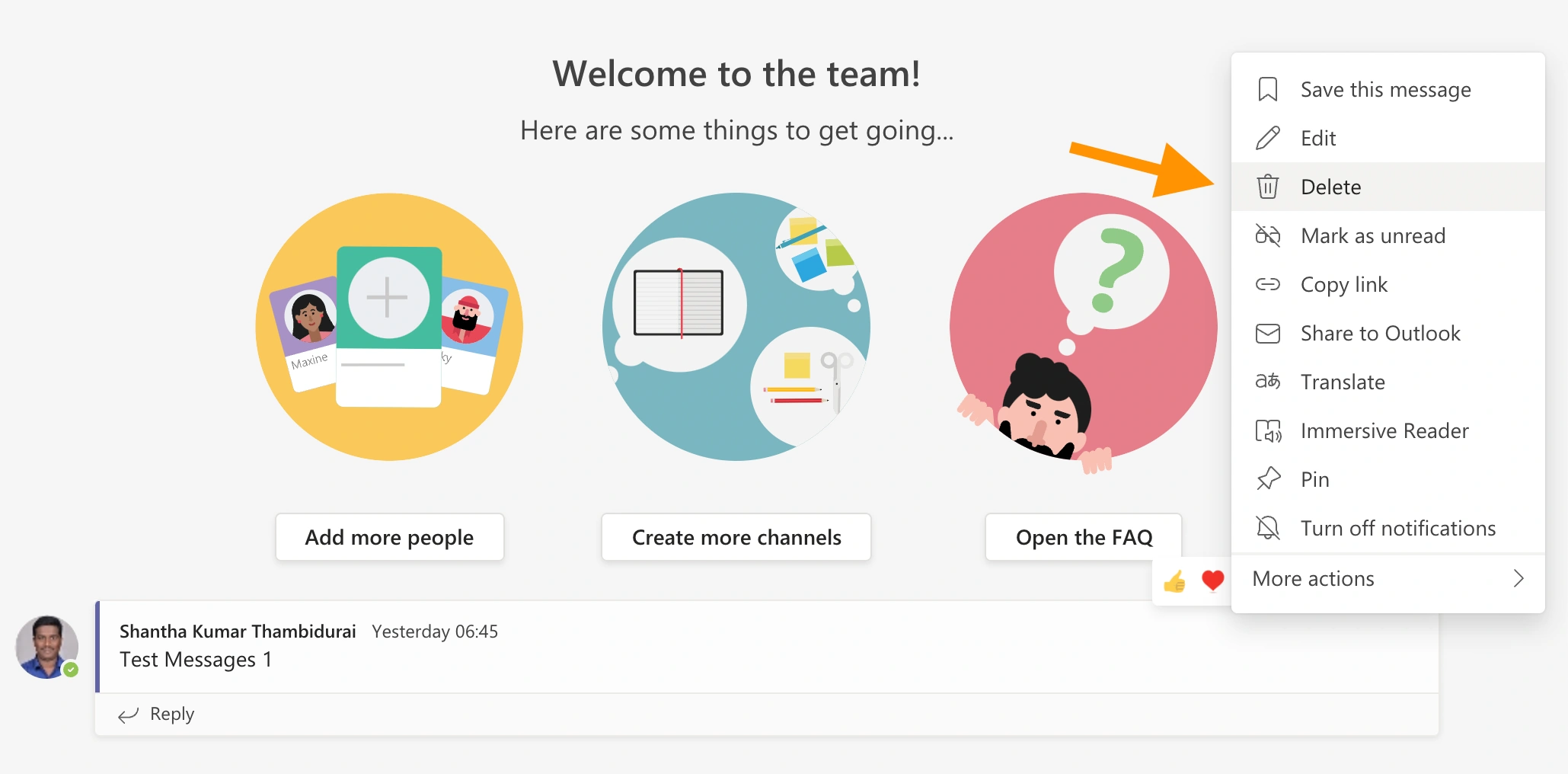Click the Immersive Reader icon

(1268, 430)
